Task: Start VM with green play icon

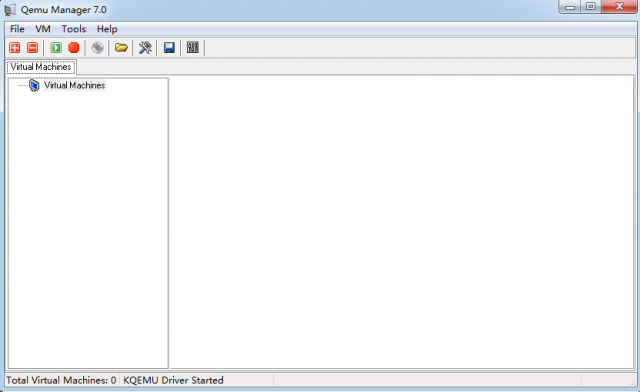Action: pos(56,48)
